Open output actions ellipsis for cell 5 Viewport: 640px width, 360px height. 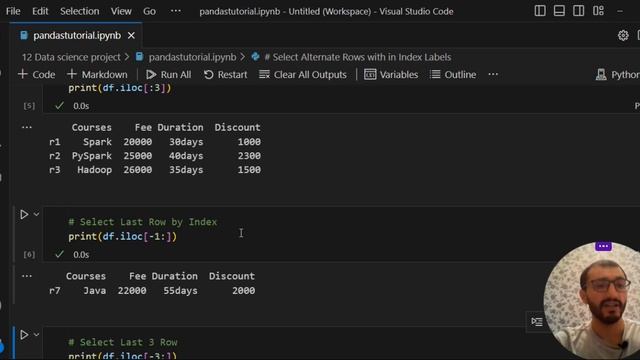point(27,127)
